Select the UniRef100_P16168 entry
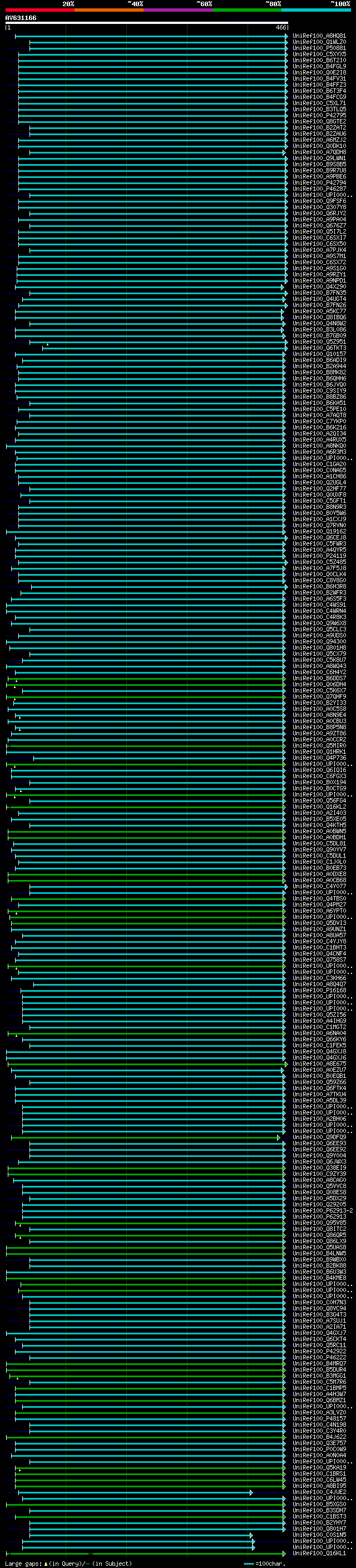Image resolution: width=356 pixels, height=1568 pixels. [319, 990]
